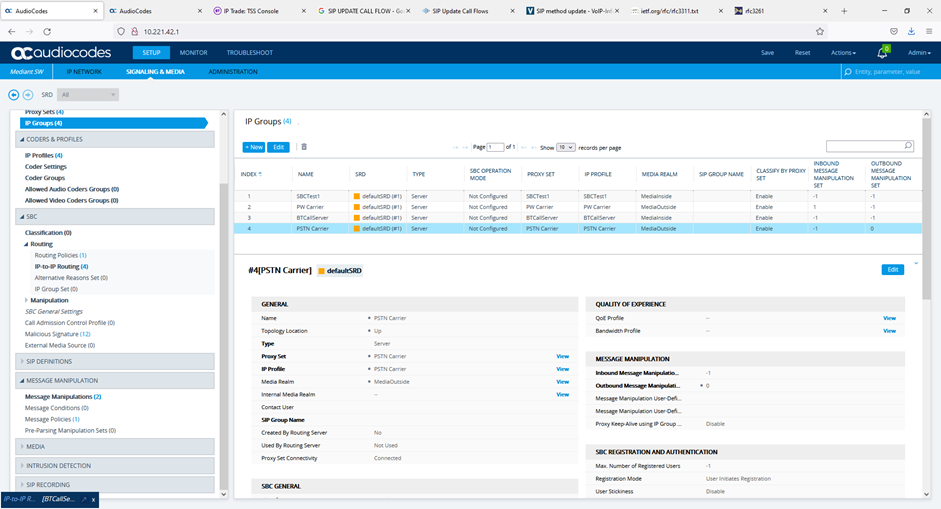View the QoE Profile link
Screen dimensions: 941x509
click(889, 318)
